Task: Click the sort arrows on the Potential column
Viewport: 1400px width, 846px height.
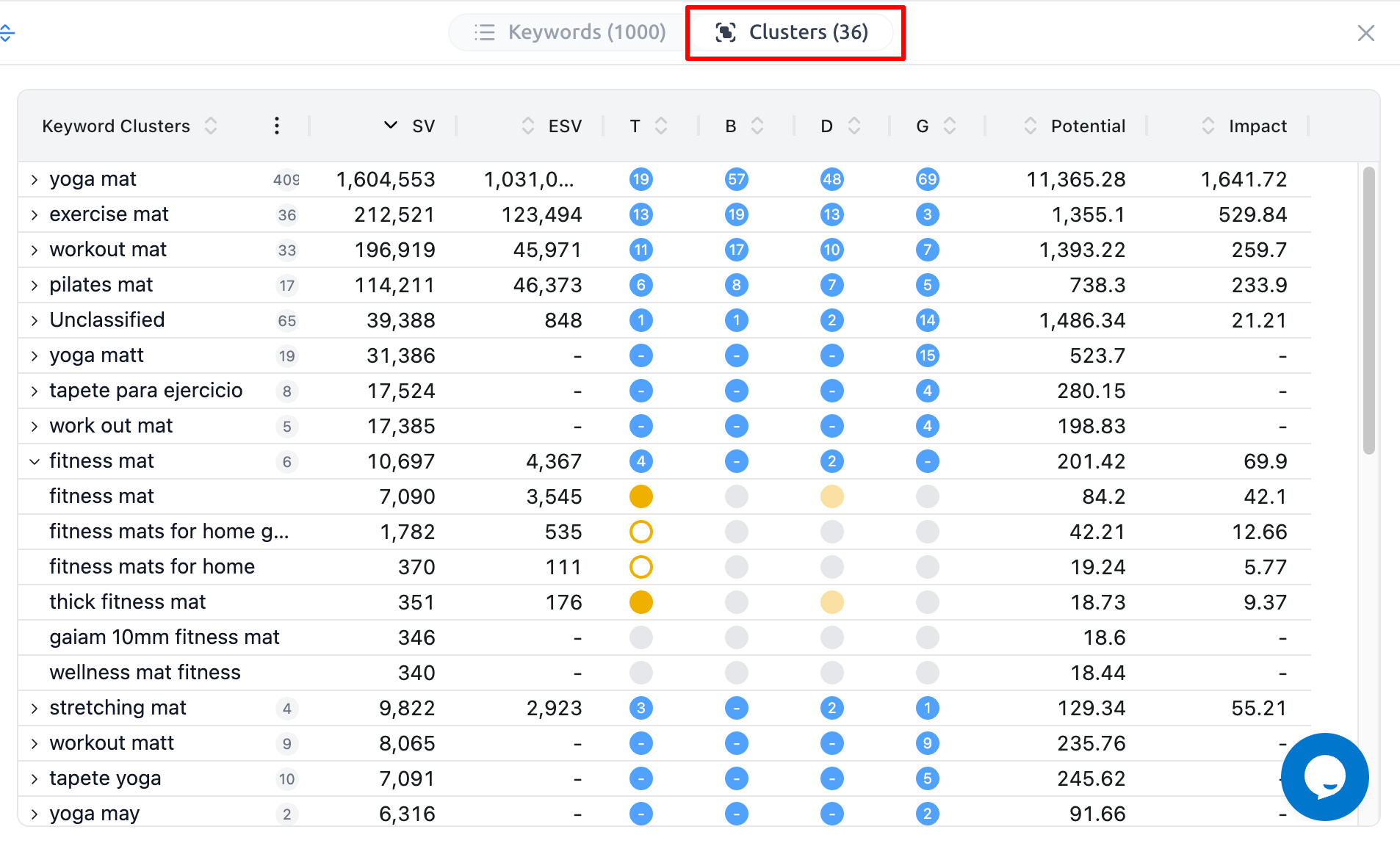Action: tap(1031, 126)
